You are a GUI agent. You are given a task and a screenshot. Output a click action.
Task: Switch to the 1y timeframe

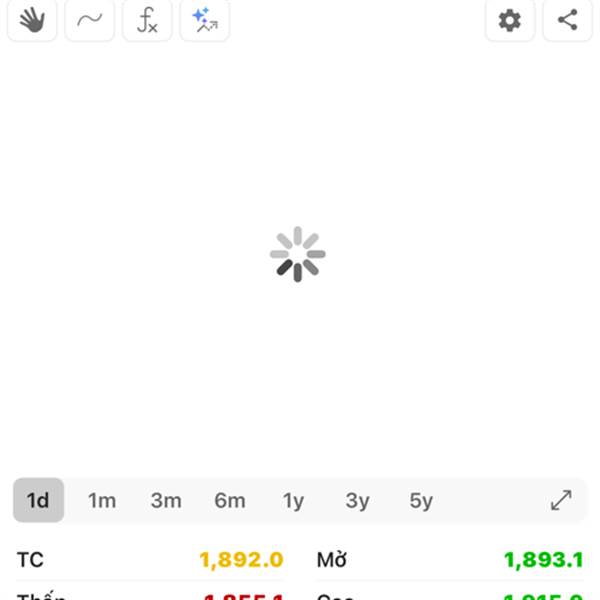point(293,501)
